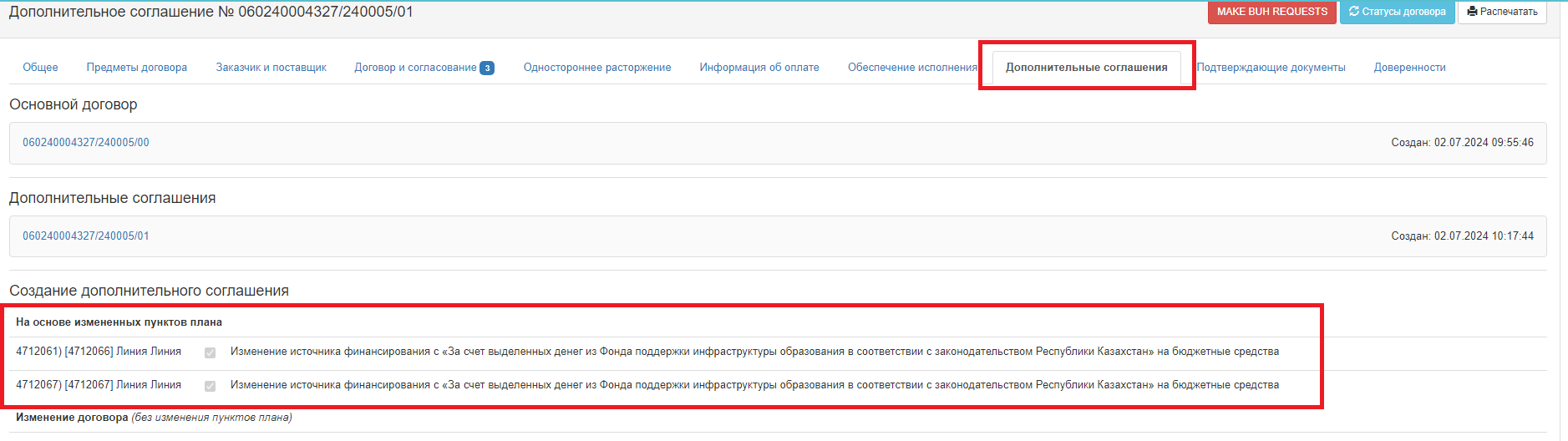Switch to Одностороннее расторжение tab
Screen dimensions: 1568x441
click(597, 68)
